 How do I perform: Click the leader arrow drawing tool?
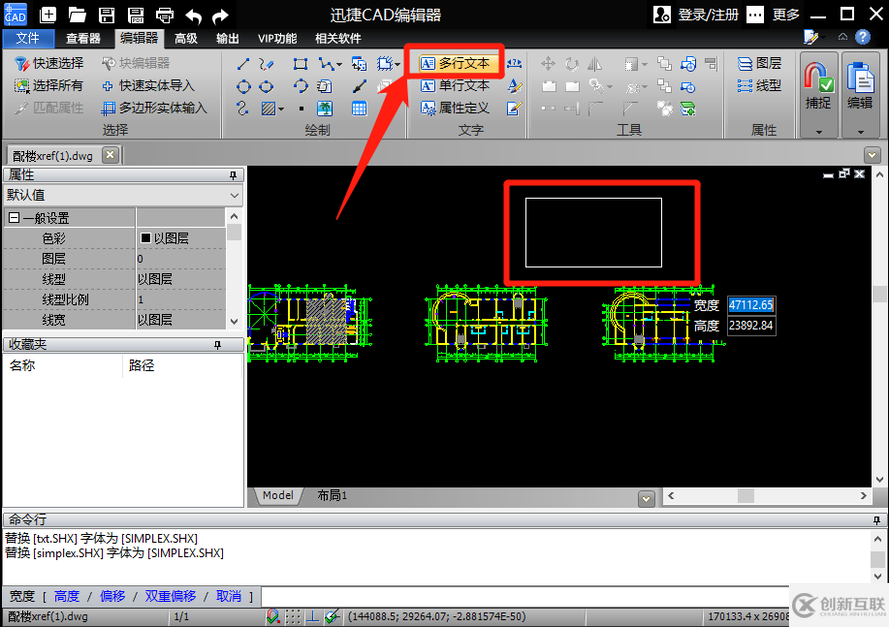point(359,86)
